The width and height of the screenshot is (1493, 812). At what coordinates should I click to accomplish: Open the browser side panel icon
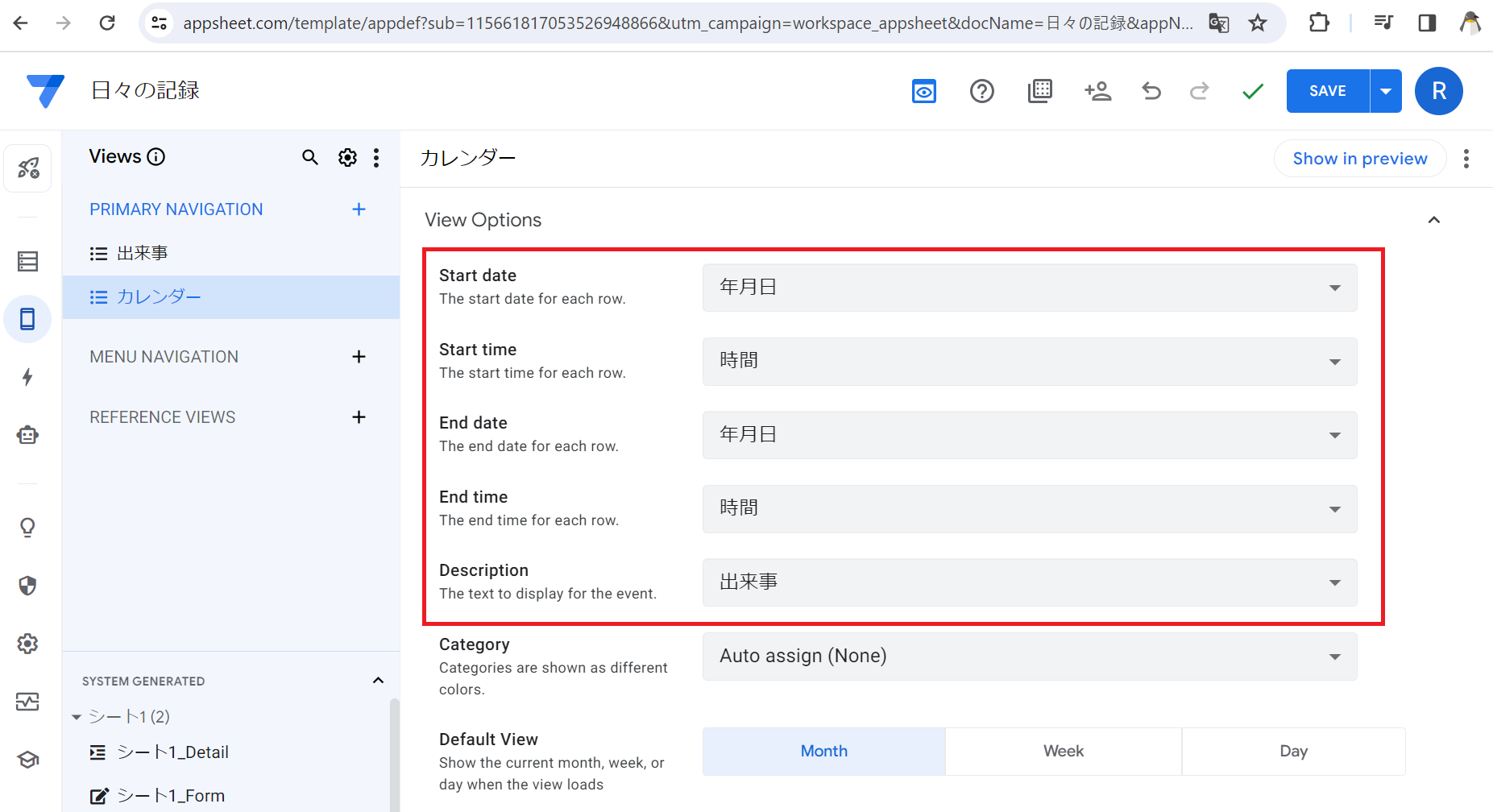tap(1427, 23)
